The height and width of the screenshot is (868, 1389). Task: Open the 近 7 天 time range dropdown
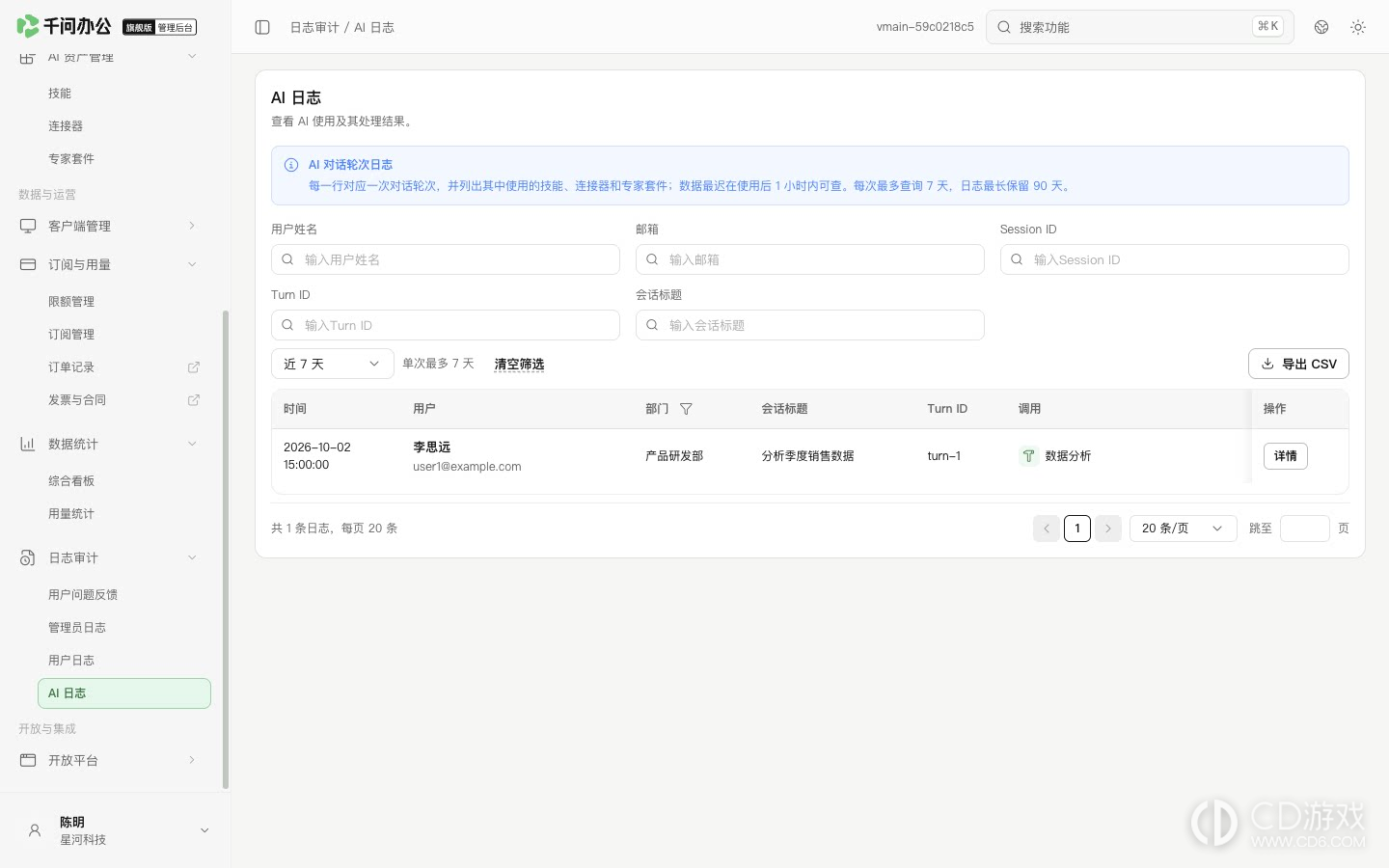point(333,364)
